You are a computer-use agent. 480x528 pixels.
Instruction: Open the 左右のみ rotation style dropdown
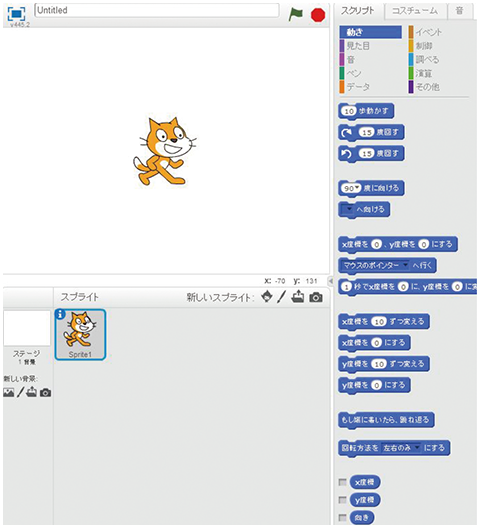(x=417, y=448)
